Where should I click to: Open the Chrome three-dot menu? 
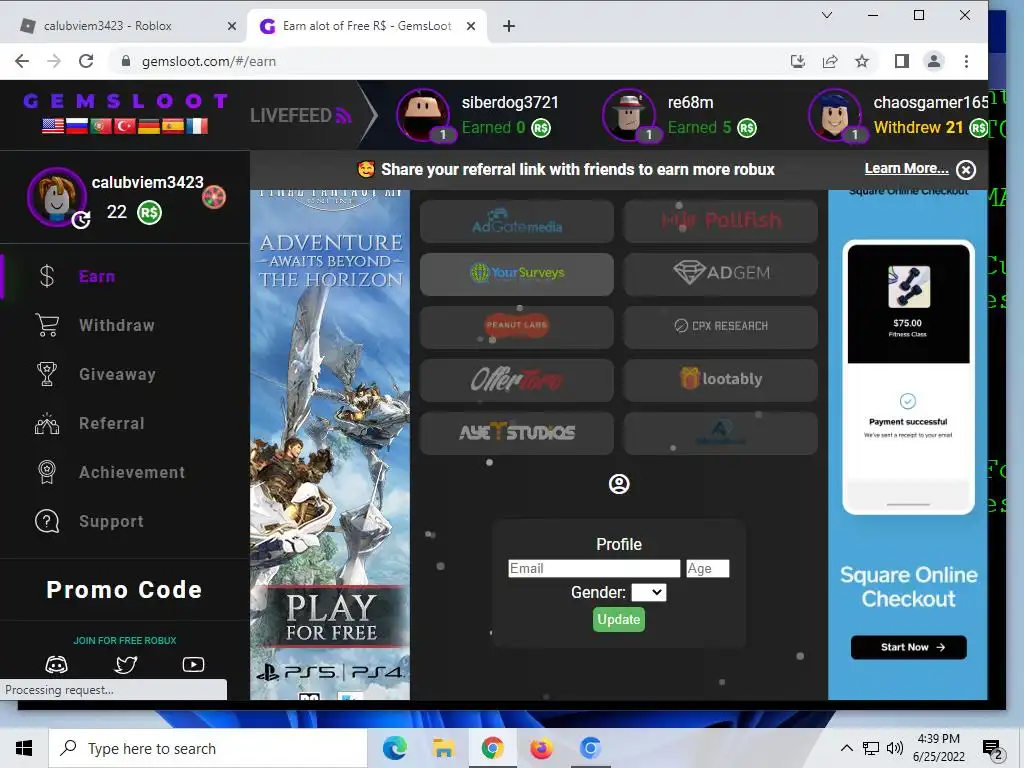[x=967, y=61]
